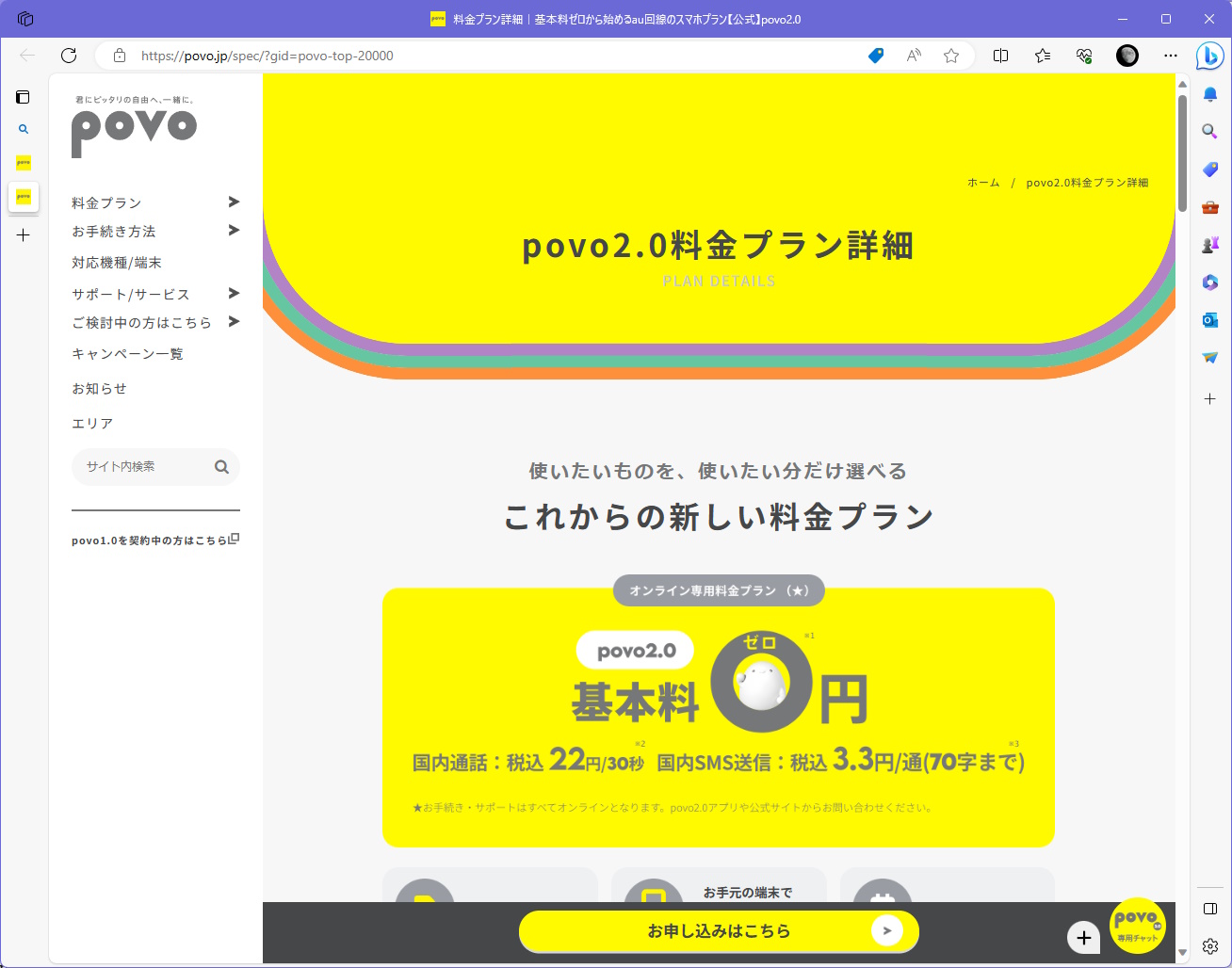Click the read aloud icon in address bar
This screenshot has width=1232, height=968.
point(913,56)
